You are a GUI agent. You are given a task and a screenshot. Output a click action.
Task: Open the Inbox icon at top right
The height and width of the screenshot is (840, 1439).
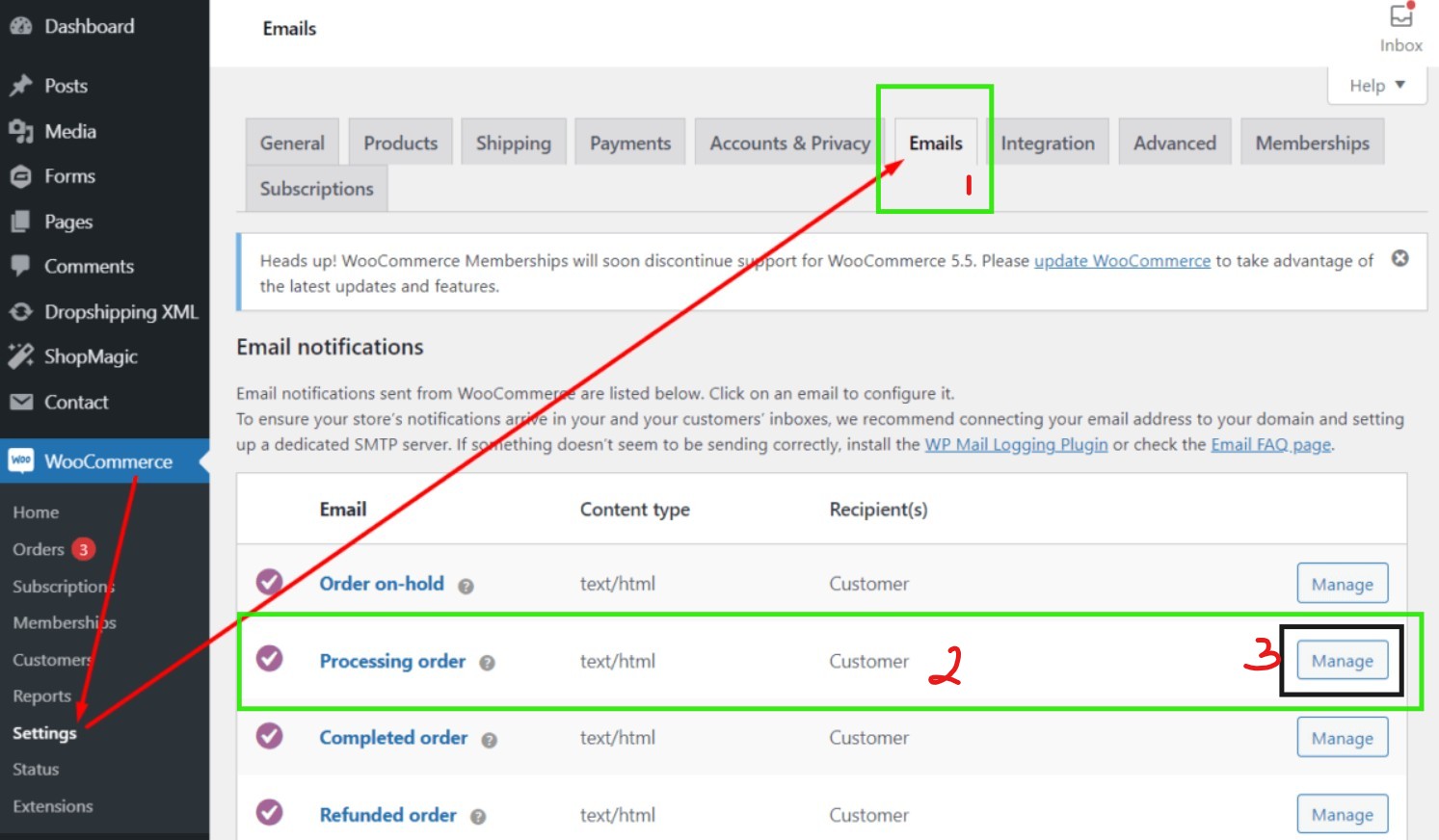(1400, 16)
